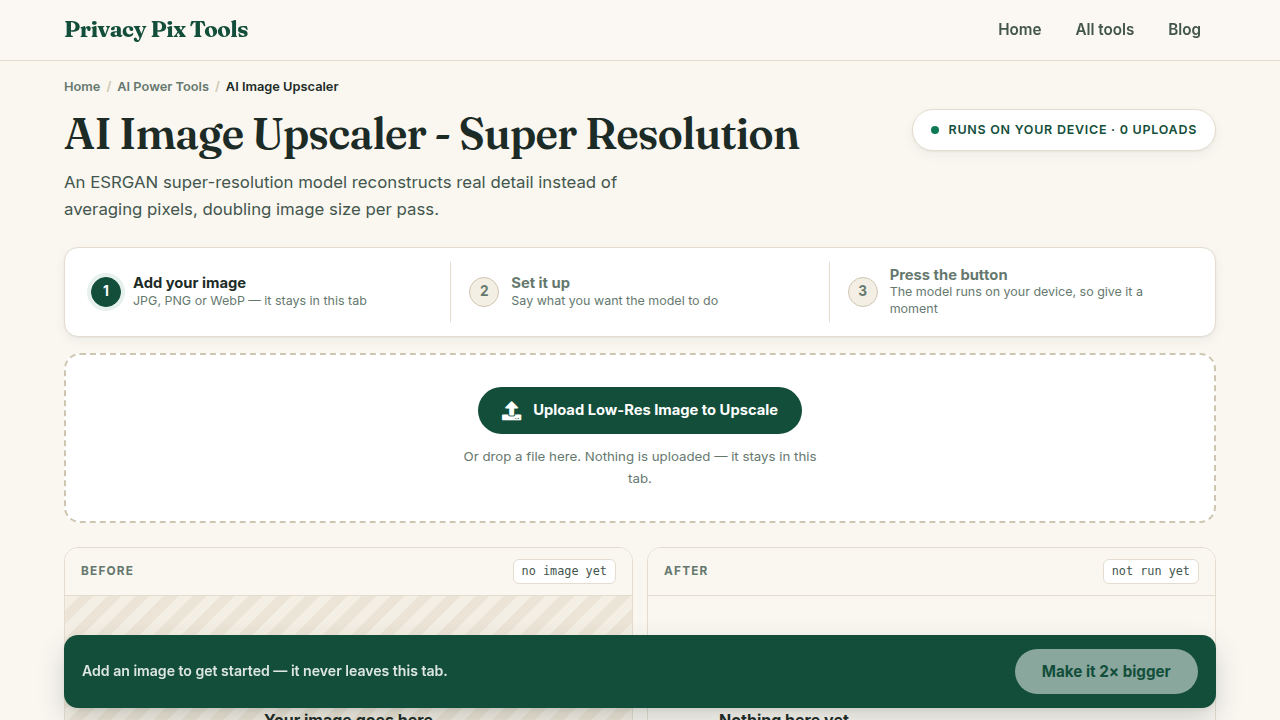
Task: Click the page heading 'AI Image Upscaler - Super Resolution'
Action: pyautogui.click(x=432, y=135)
